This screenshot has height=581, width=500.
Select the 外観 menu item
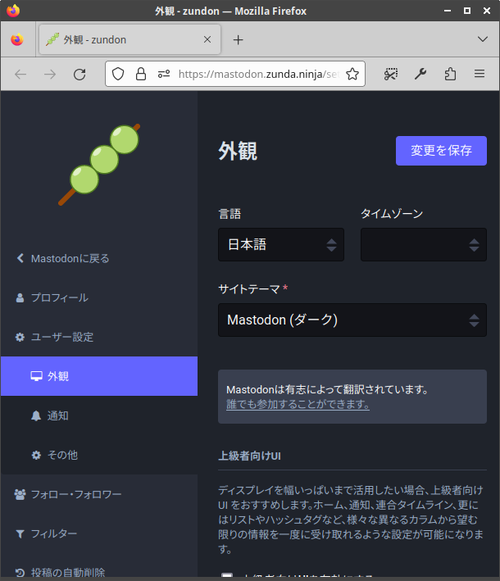99,376
